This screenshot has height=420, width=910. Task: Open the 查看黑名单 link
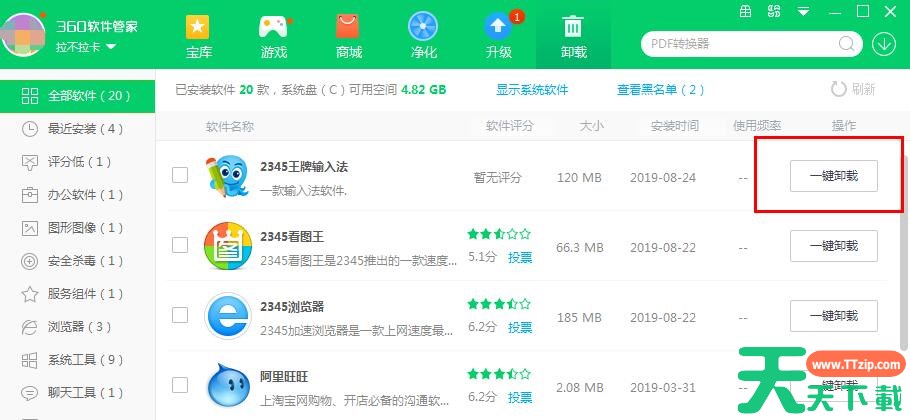click(x=660, y=90)
